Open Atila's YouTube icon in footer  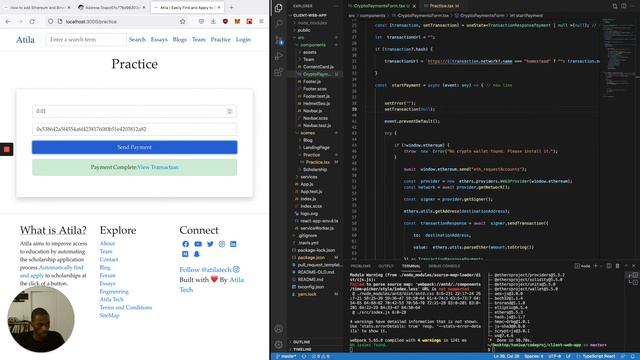click(x=198, y=244)
